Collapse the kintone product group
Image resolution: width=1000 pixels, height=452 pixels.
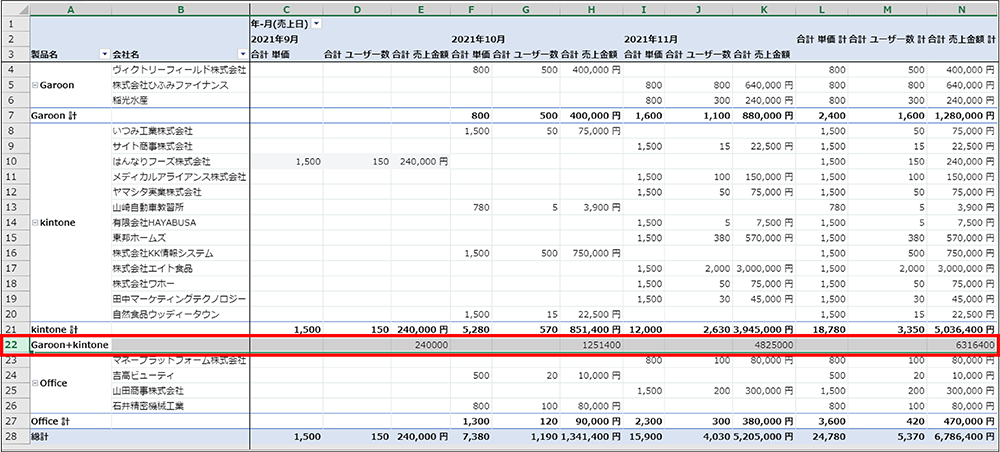pyautogui.click(x=34, y=222)
